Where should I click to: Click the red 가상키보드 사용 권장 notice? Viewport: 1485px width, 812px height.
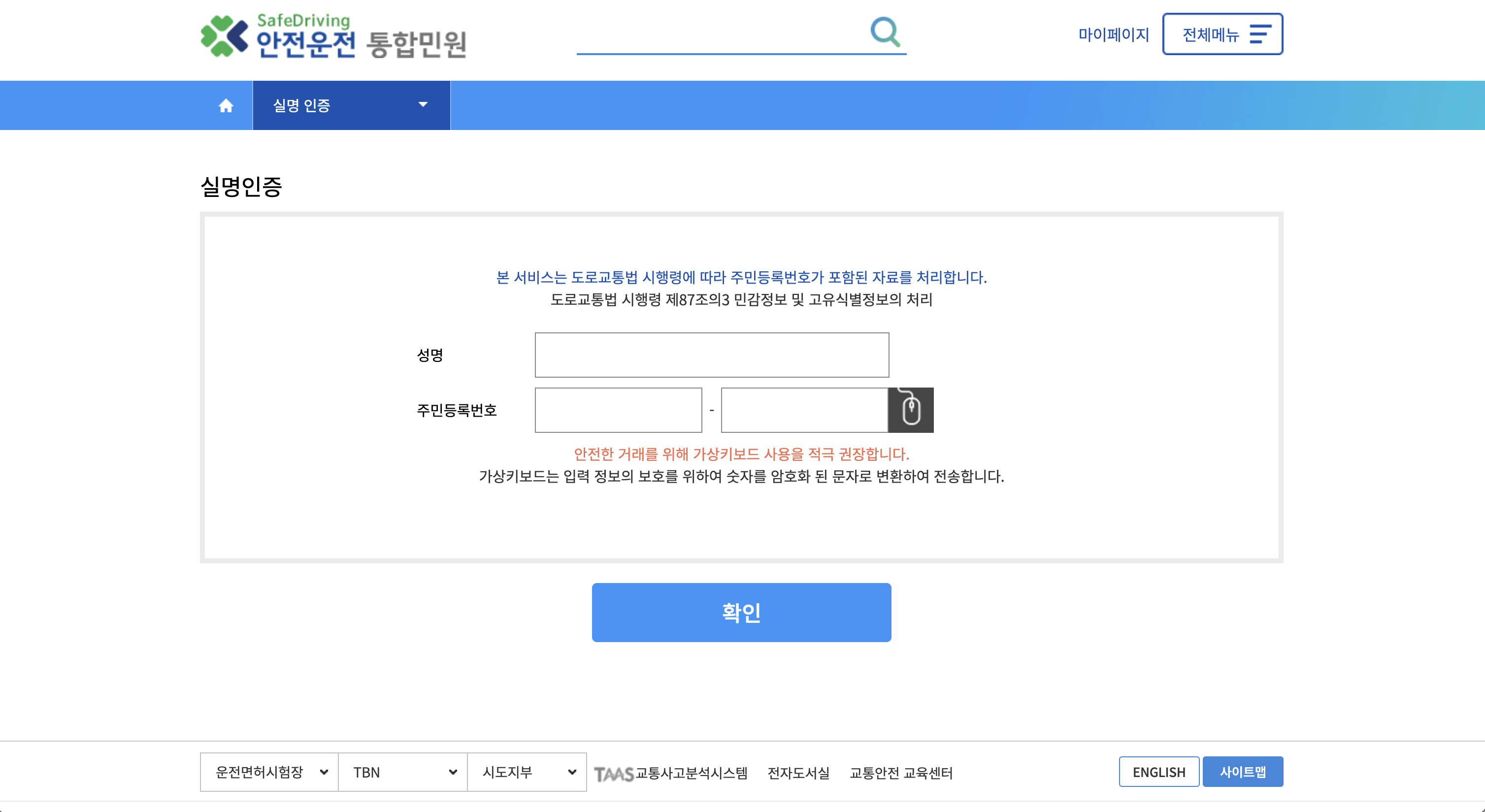(x=741, y=454)
